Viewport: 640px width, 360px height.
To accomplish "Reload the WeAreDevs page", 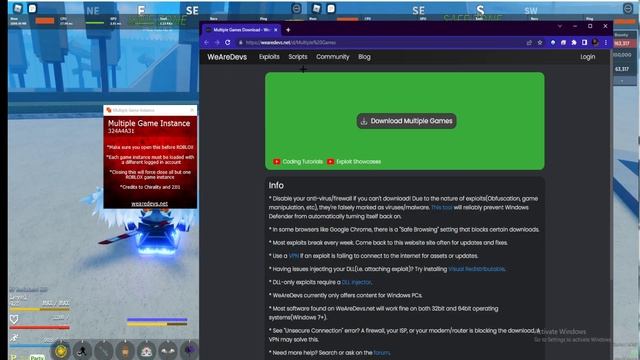I will 227,42.
